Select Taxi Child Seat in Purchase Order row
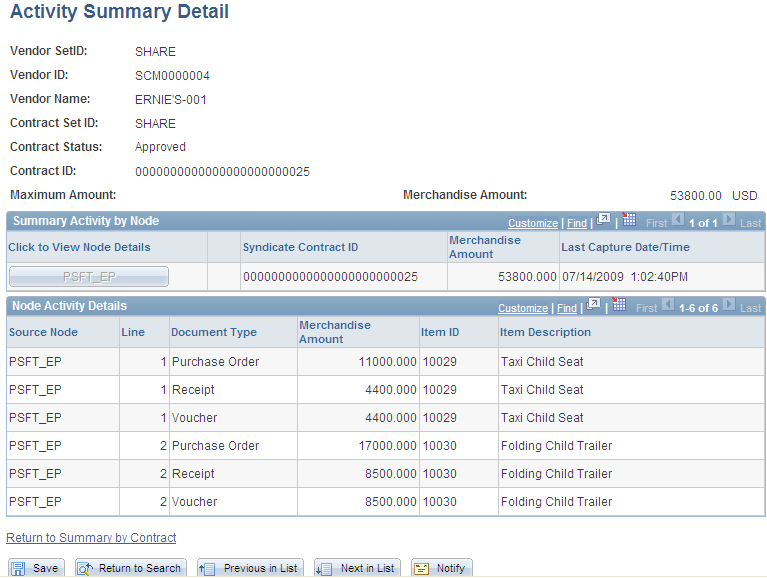767x578 pixels. click(542, 361)
